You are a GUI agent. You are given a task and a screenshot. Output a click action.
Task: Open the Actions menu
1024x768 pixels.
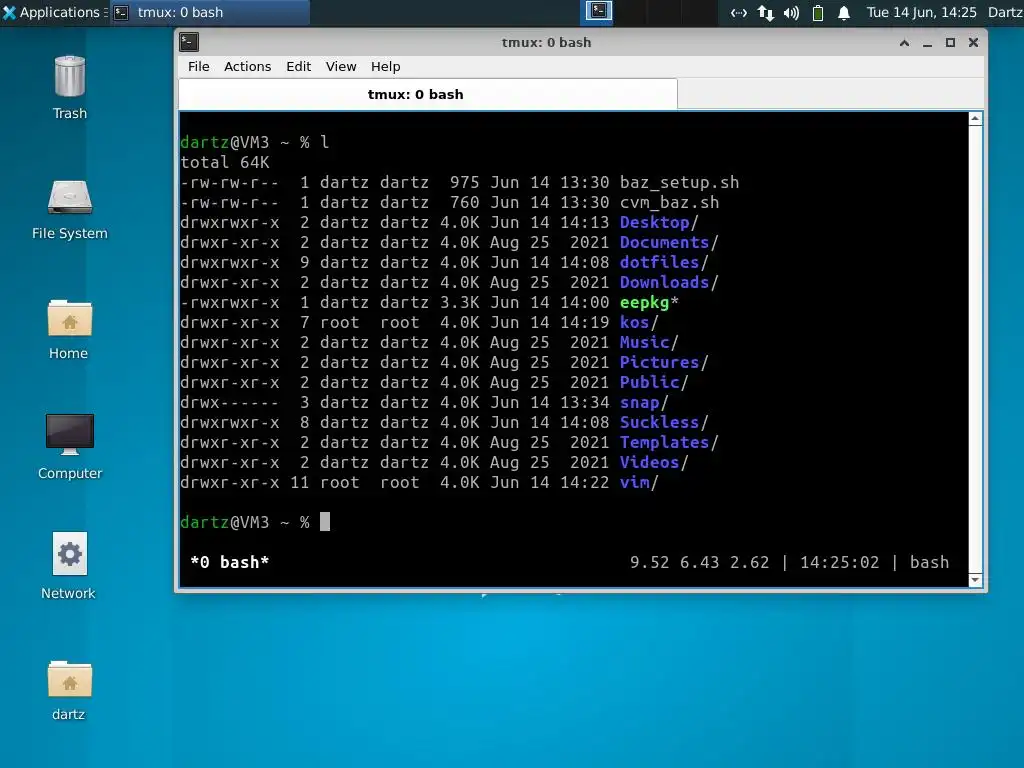coord(248,67)
